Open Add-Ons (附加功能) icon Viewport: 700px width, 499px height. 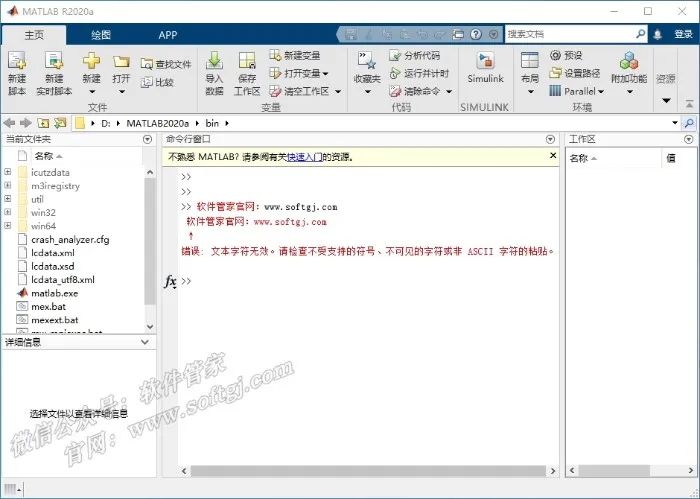pos(629,61)
